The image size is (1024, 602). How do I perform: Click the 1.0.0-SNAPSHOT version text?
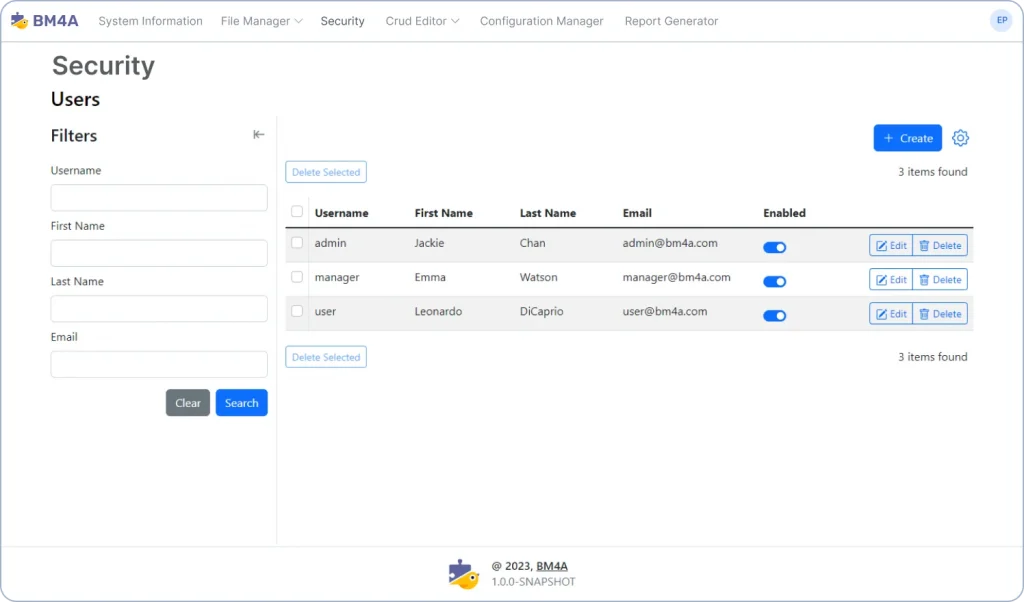[x=534, y=582]
